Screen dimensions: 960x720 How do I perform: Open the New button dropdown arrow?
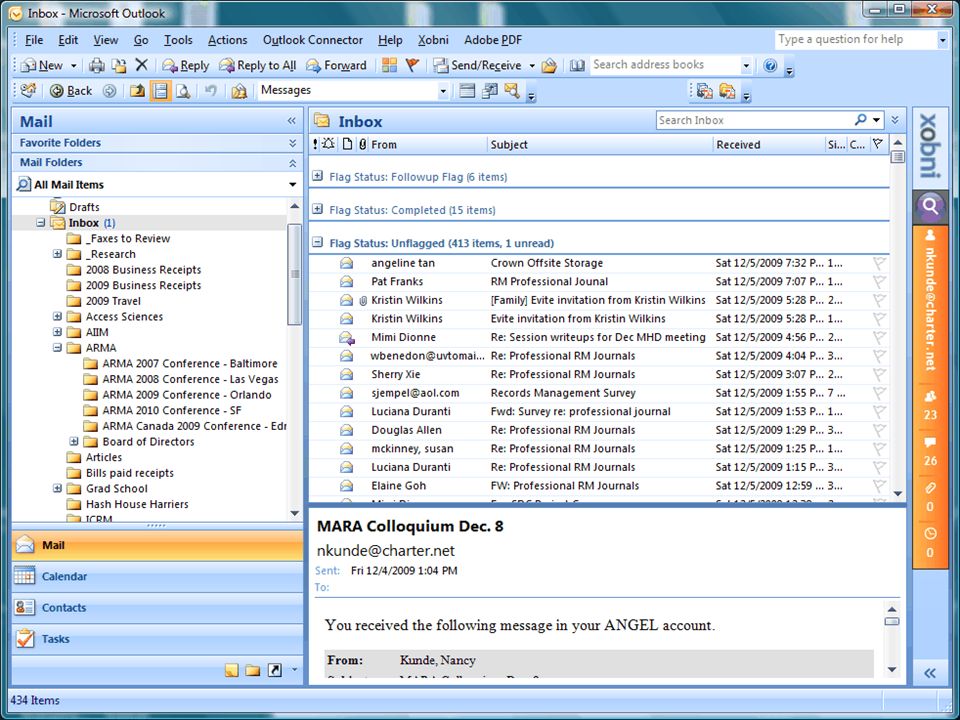tap(73, 66)
